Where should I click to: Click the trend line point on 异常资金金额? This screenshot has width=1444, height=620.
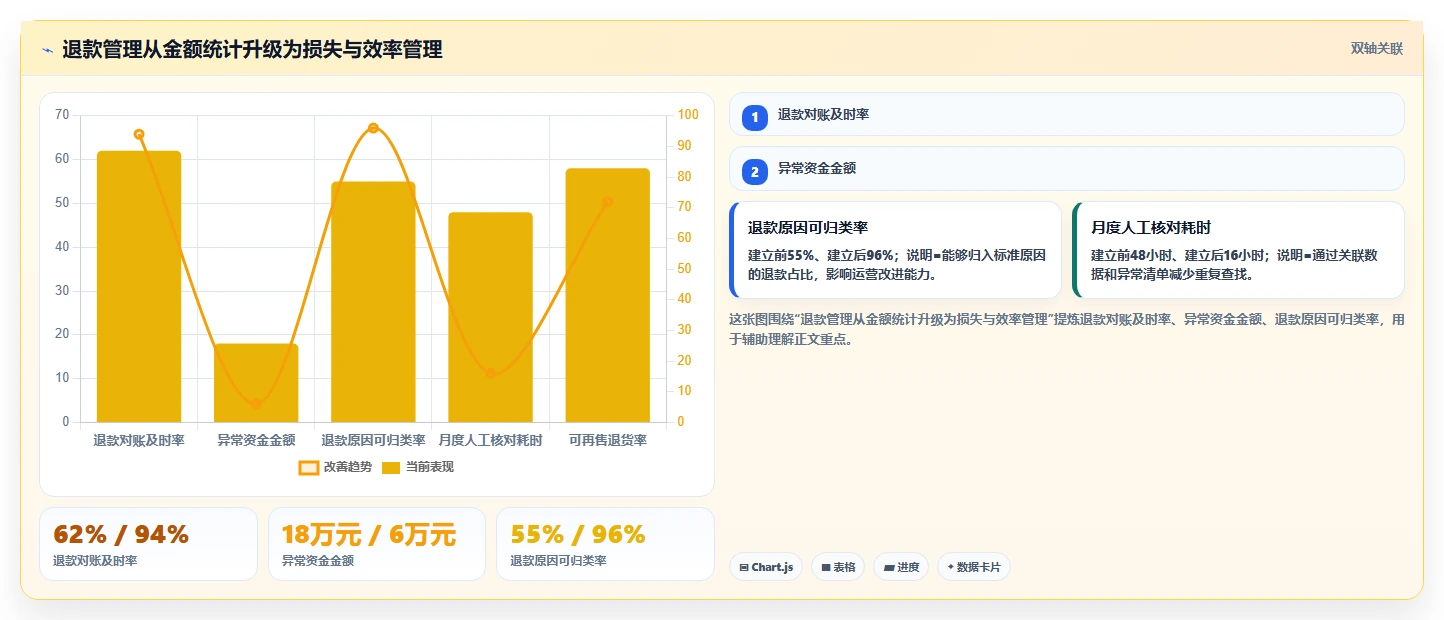(256, 404)
